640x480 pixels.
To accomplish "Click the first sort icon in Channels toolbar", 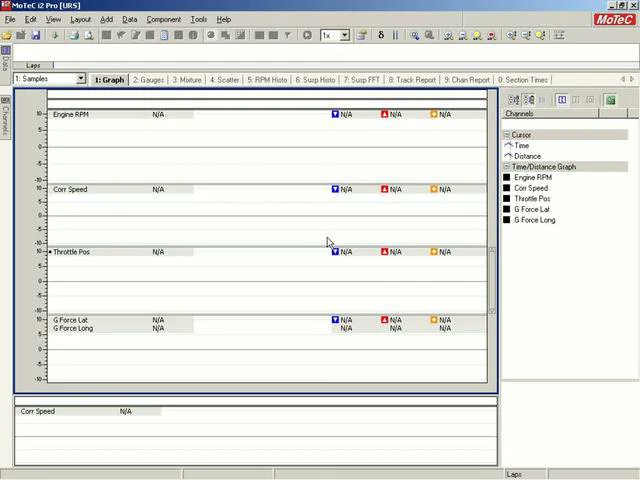I will 513,100.
